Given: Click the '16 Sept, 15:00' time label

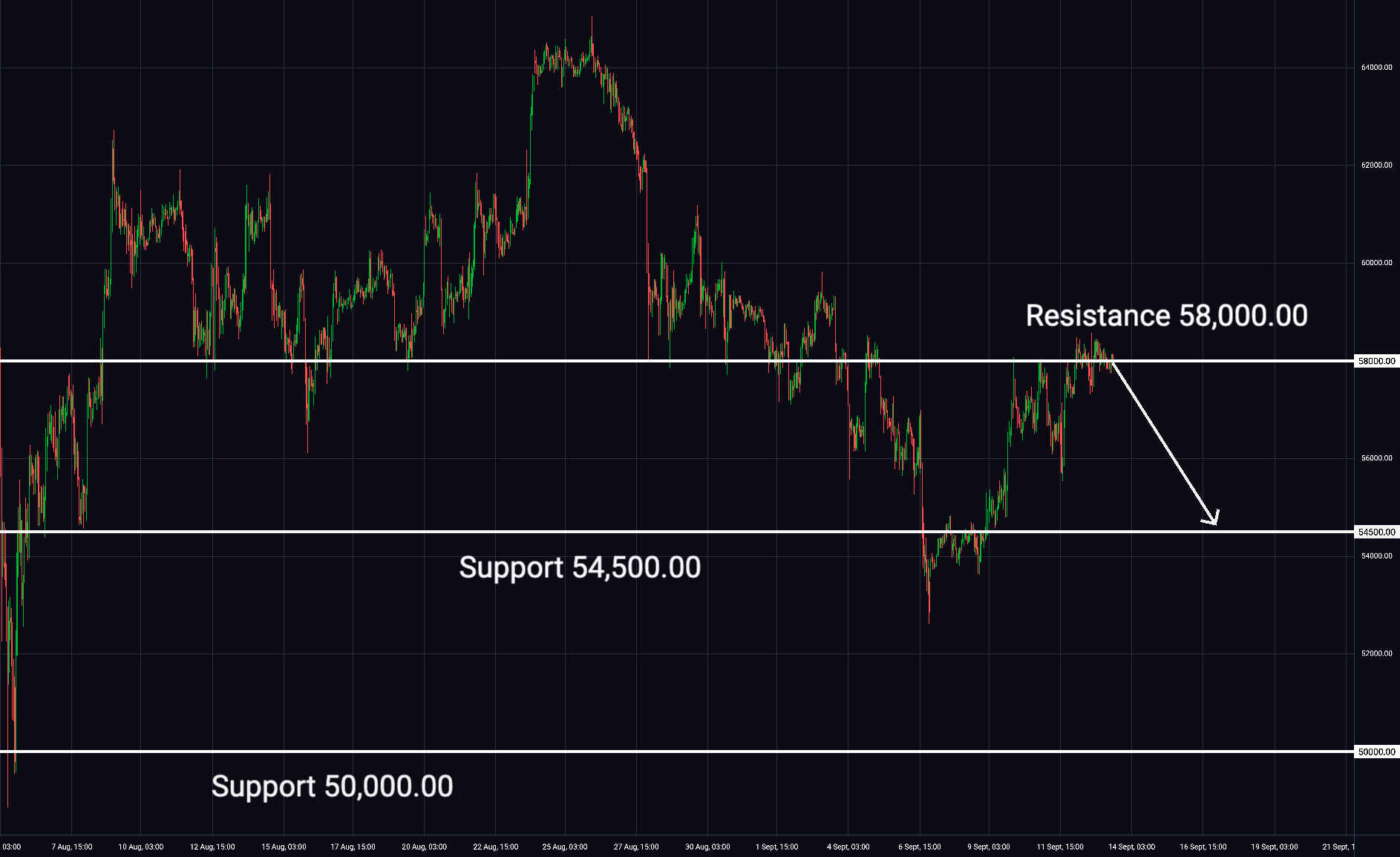Looking at the screenshot, I should click(1203, 847).
